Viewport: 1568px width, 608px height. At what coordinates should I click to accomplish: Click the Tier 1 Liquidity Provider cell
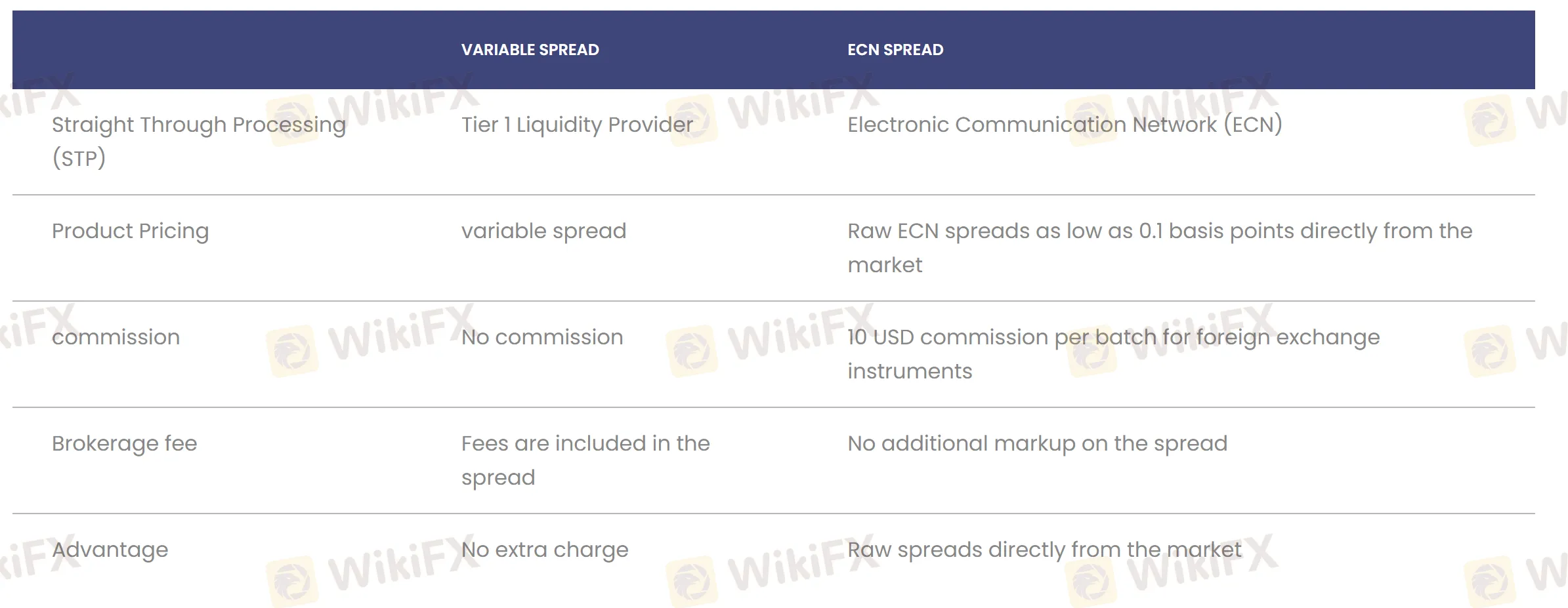(576, 125)
